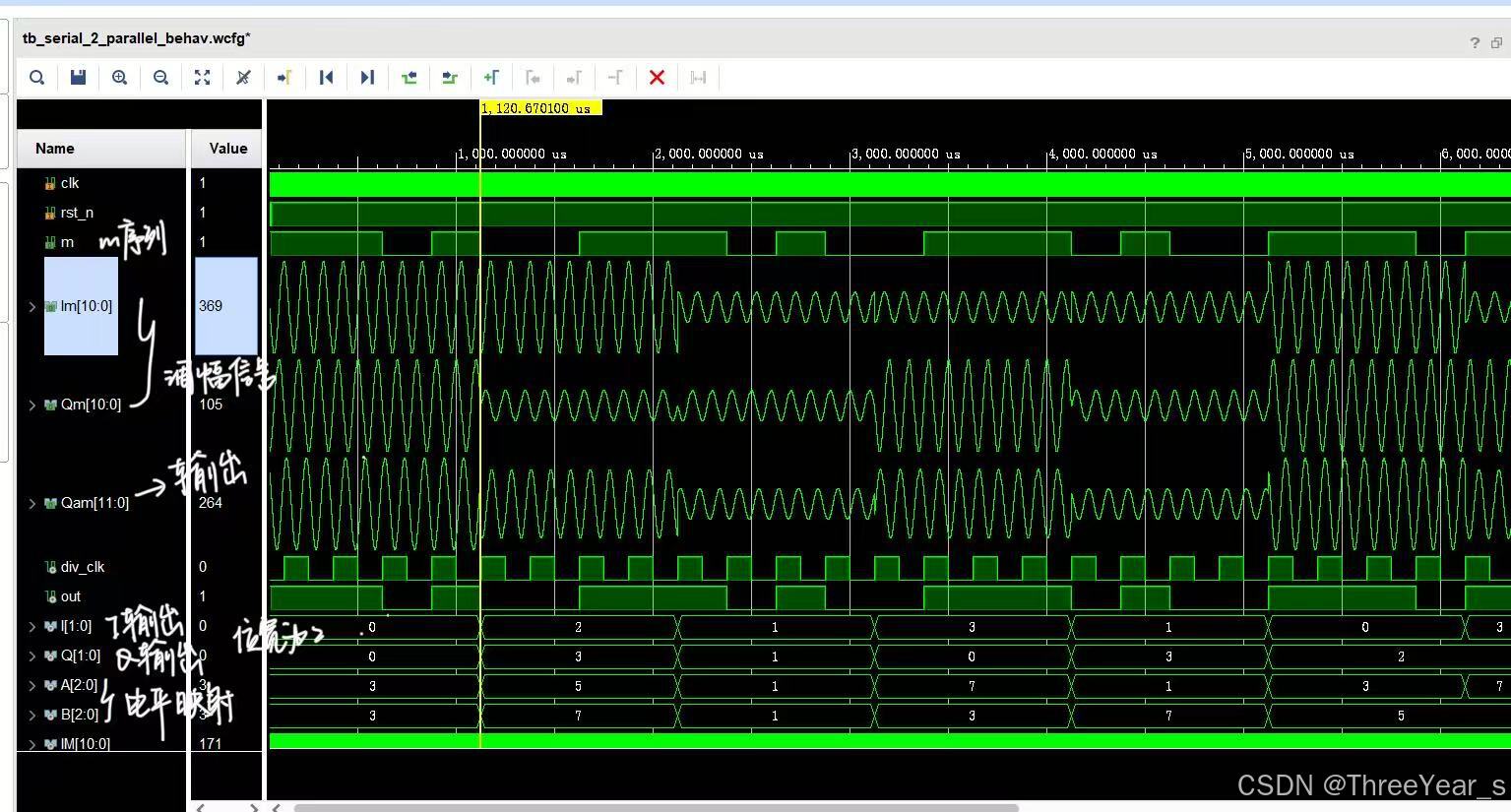1511x812 pixels.
Task: Select the tb_serial_2_parallel_behav.wcfg tab
Action: click(136, 38)
